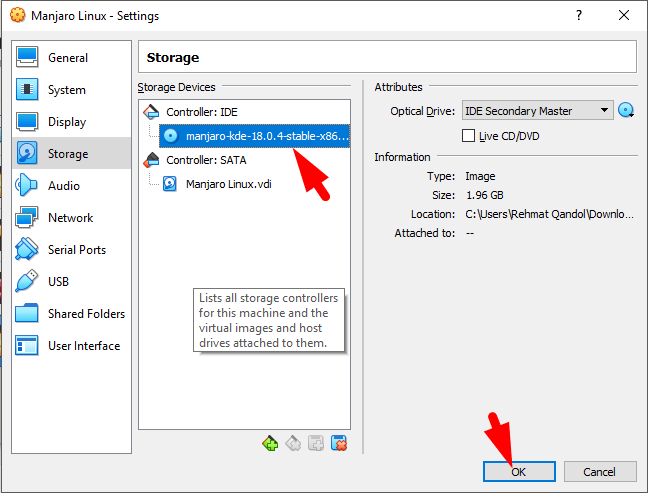This screenshot has height=493, width=648.
Task: Click the remove attachment icon
Action: coord(339,443)
